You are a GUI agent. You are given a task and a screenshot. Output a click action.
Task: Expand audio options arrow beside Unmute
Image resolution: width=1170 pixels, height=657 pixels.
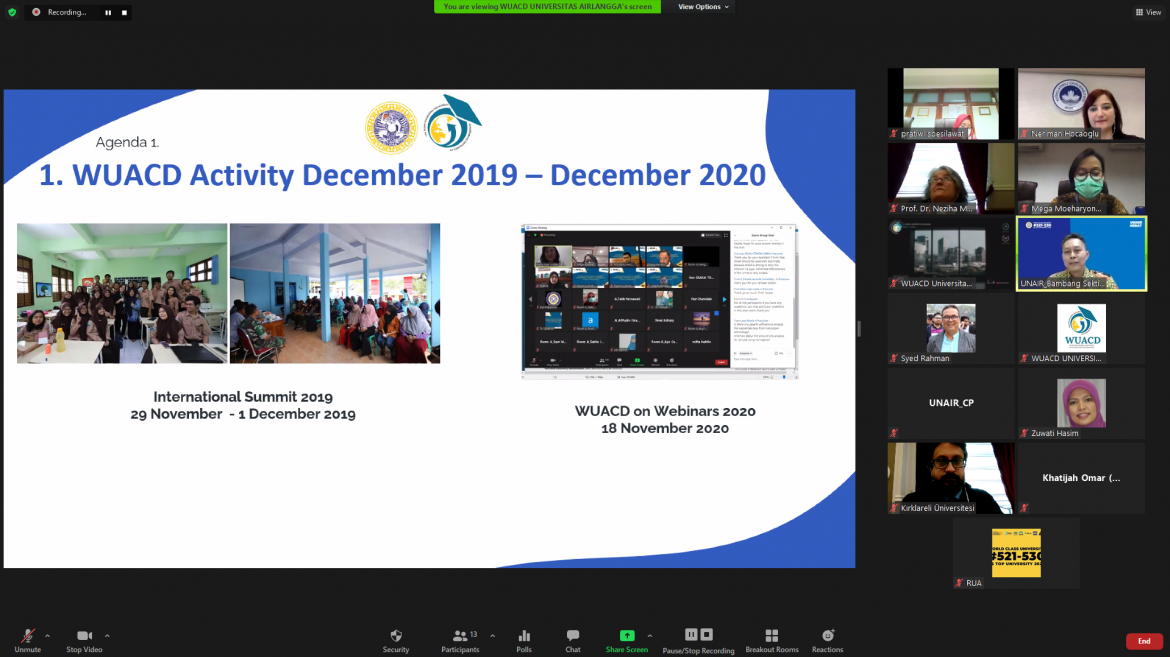tap(48, 636)
